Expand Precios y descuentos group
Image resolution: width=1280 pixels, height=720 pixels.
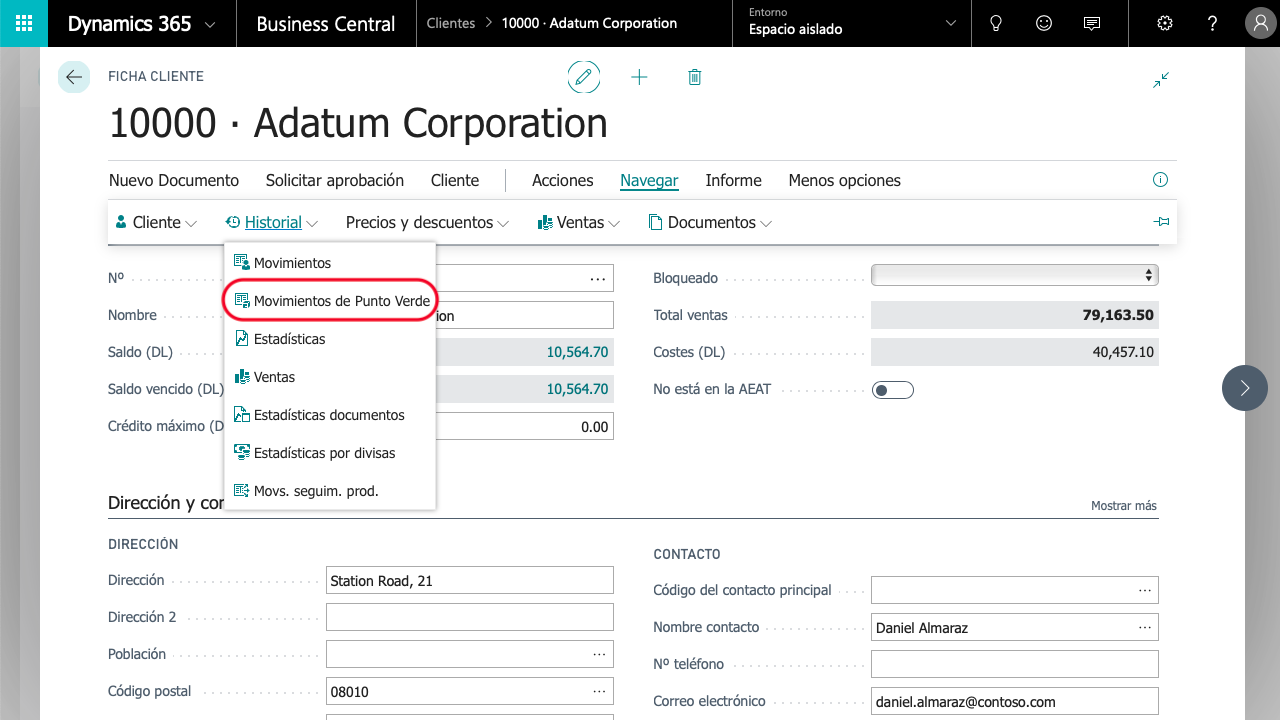click(428, 222)
